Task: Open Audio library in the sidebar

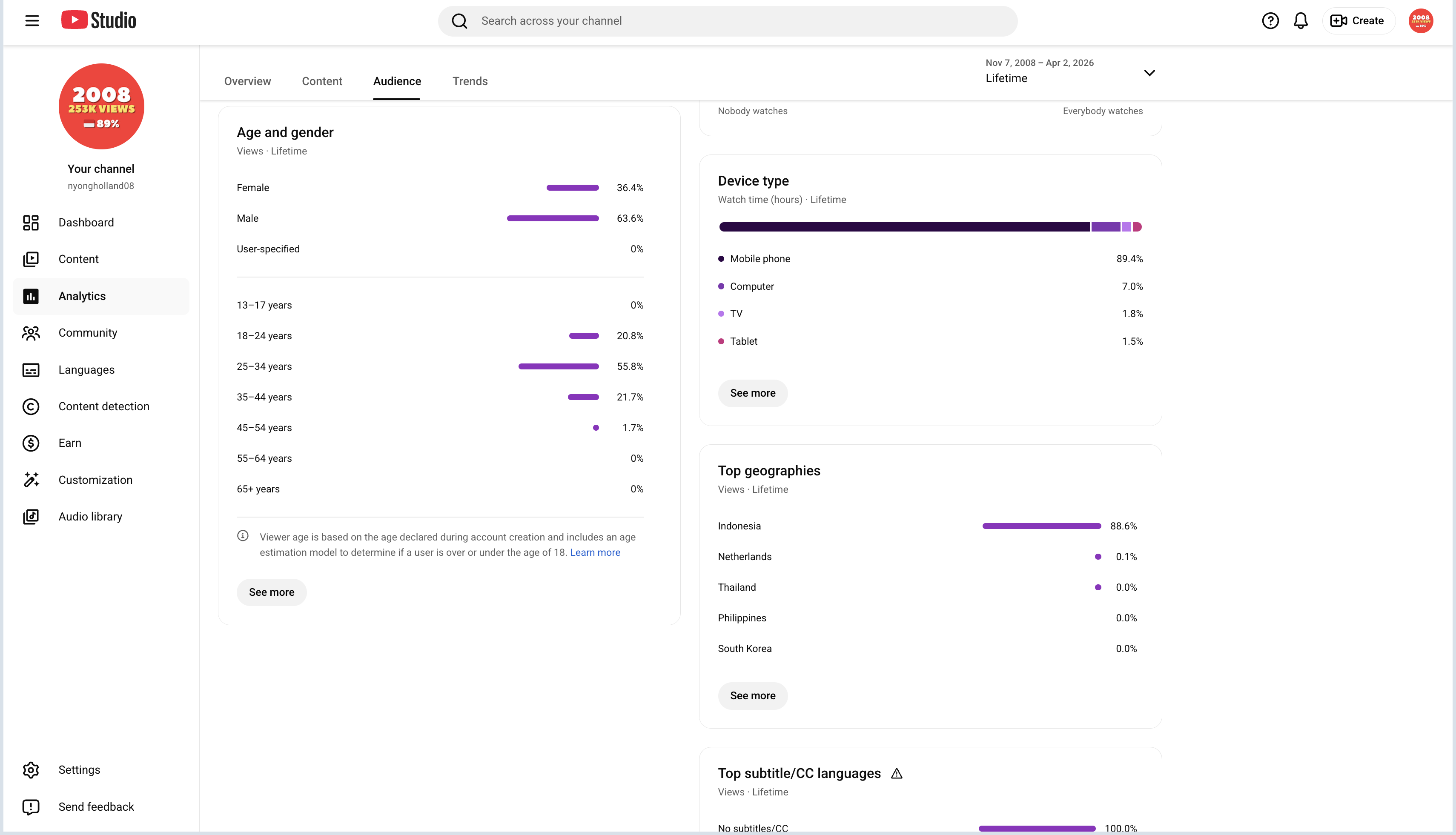Action: 101,517
